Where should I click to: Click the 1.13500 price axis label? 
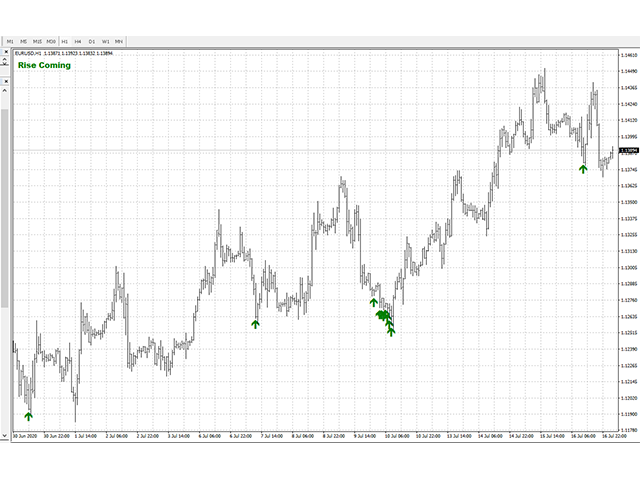point(629,202)
